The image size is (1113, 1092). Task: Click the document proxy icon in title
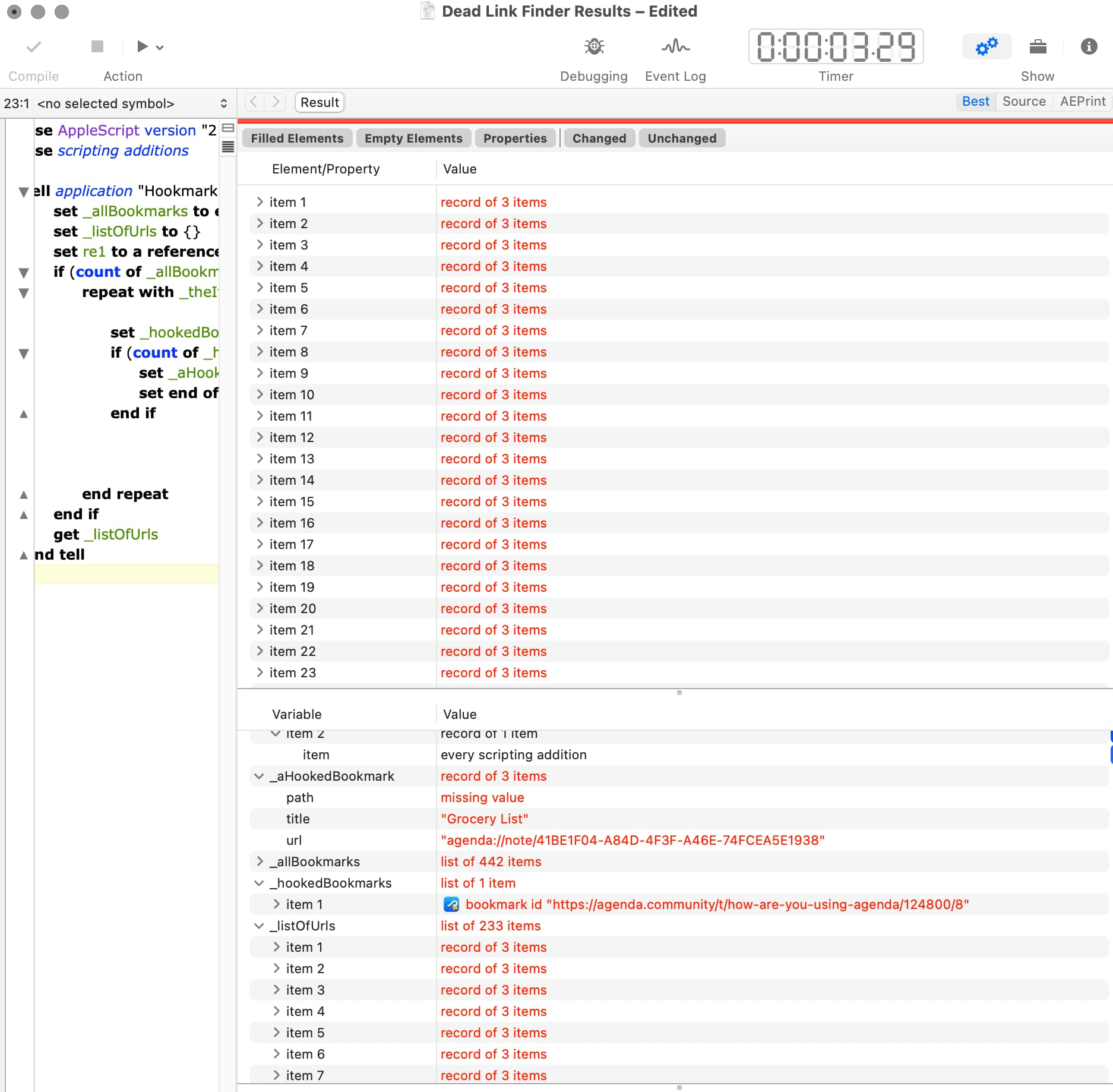click(x=427, y=11)
